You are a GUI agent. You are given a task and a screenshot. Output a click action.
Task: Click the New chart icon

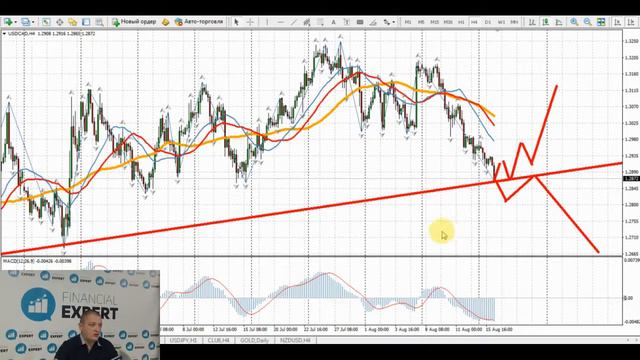coord(7,22)
